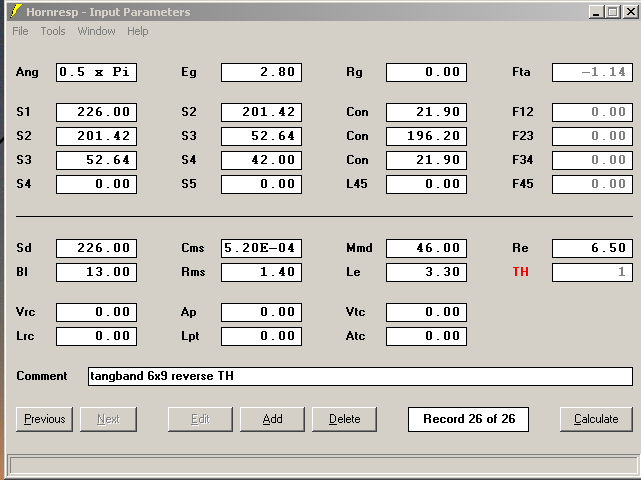This screenshot has height=480, width=641.
Task: Click the Previous record button
Action: tap(45, 419)
